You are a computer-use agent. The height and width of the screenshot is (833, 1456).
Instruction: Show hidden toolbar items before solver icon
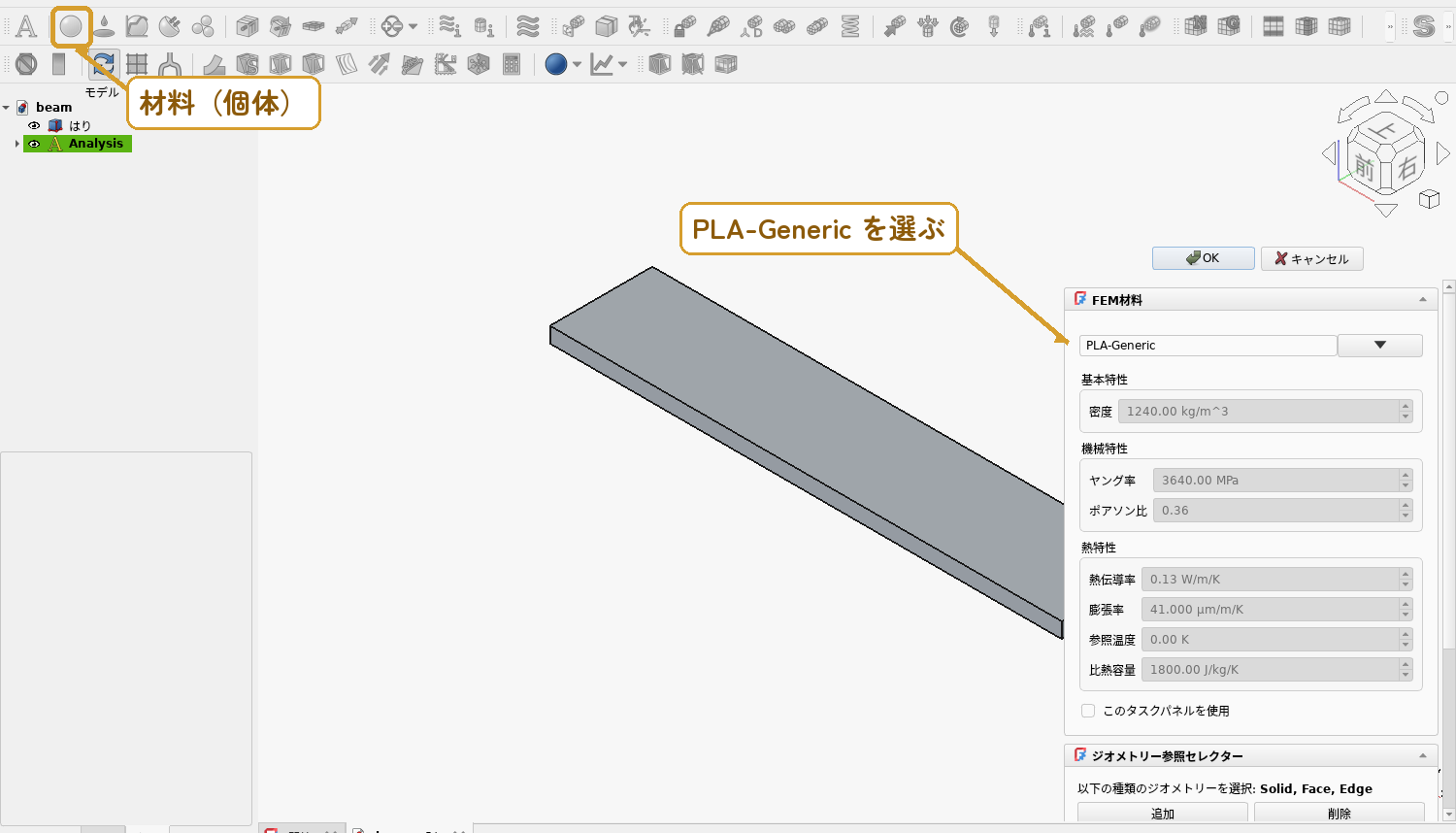tap(1390, 26)
